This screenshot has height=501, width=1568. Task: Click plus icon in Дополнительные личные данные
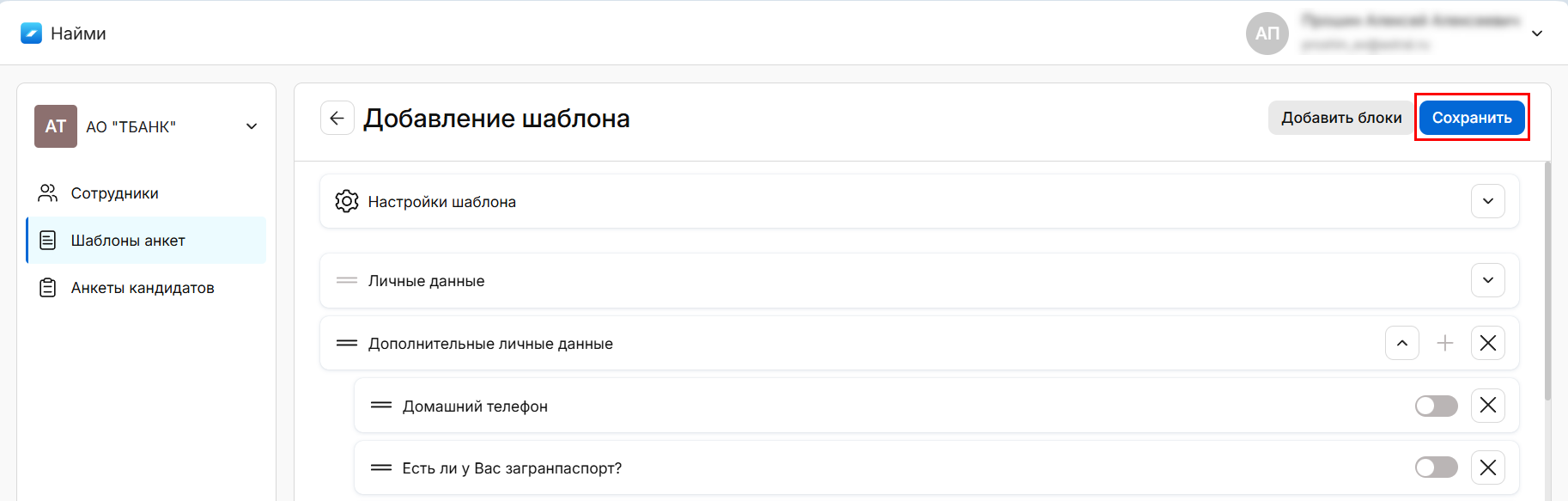pyautogui.click(x=1445, y=343)
